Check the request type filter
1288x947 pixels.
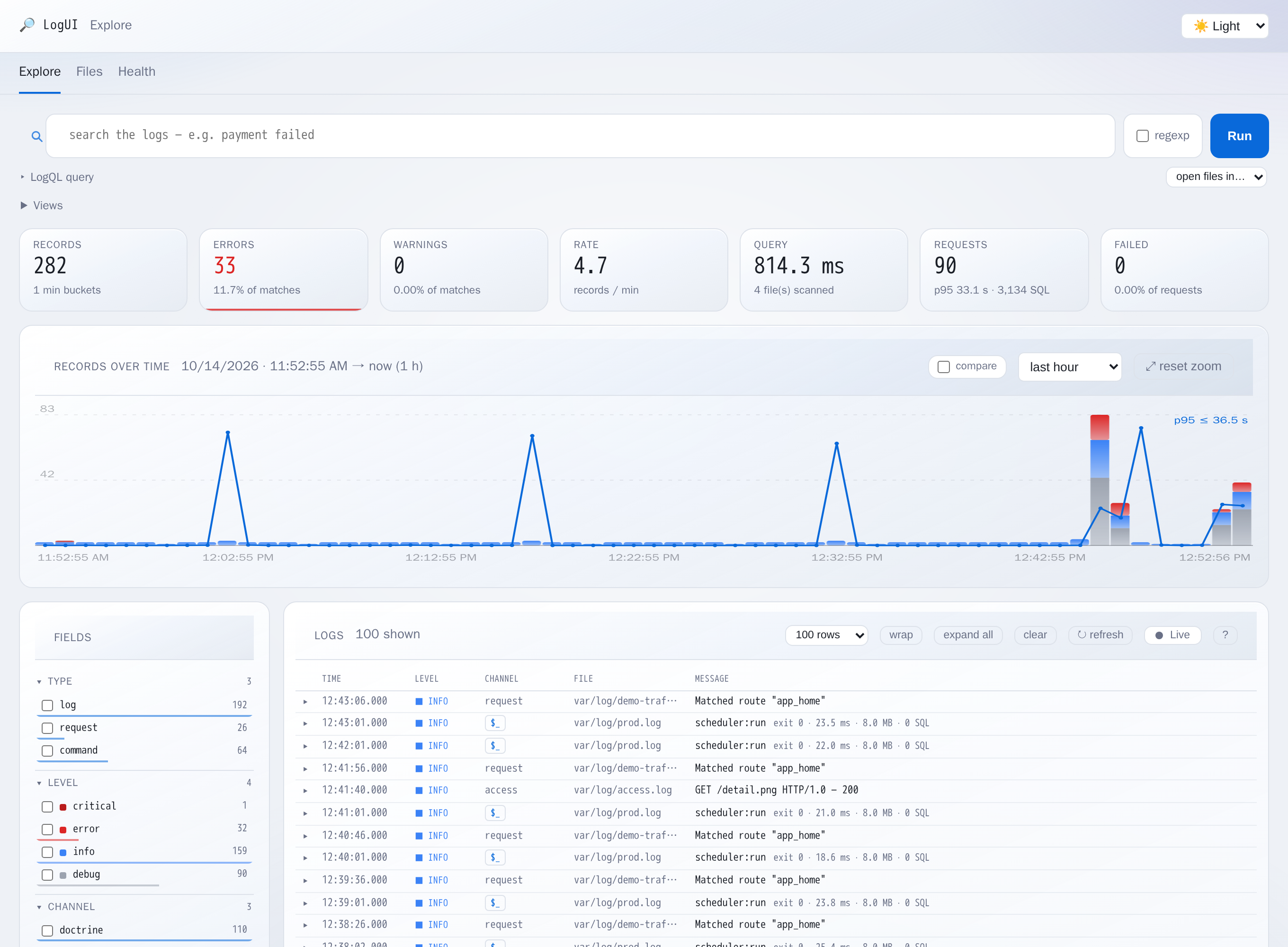tap(47, 728)
